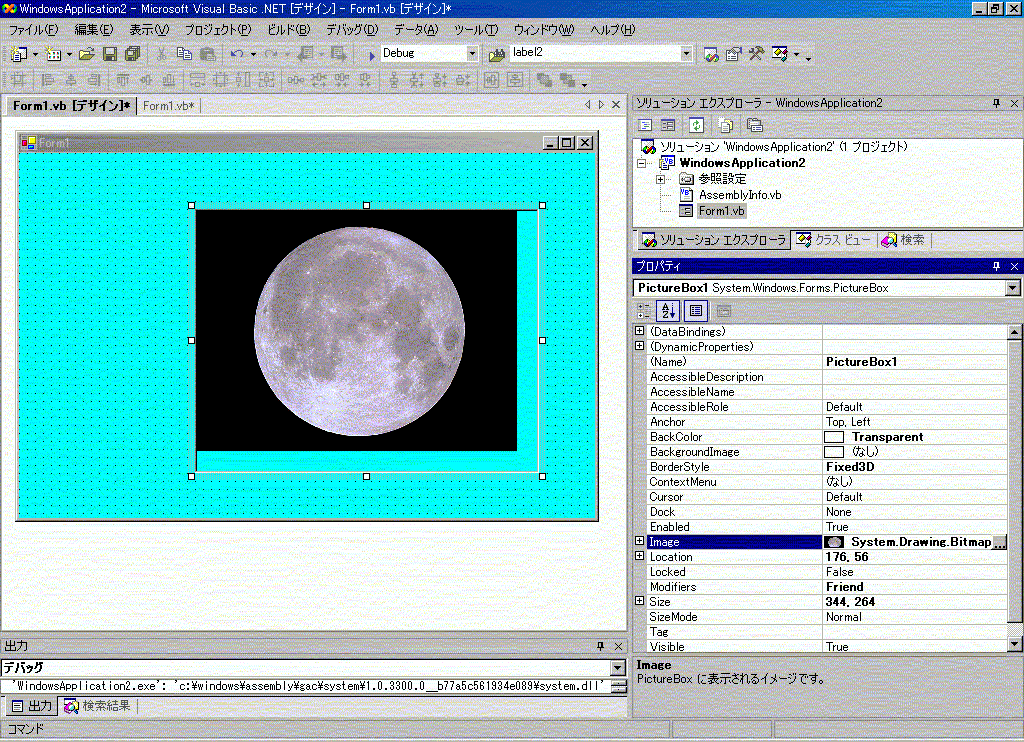Click the Image property bitmap thumbnail
This screenshot has width=1024, height=742.
coord(834,542)
